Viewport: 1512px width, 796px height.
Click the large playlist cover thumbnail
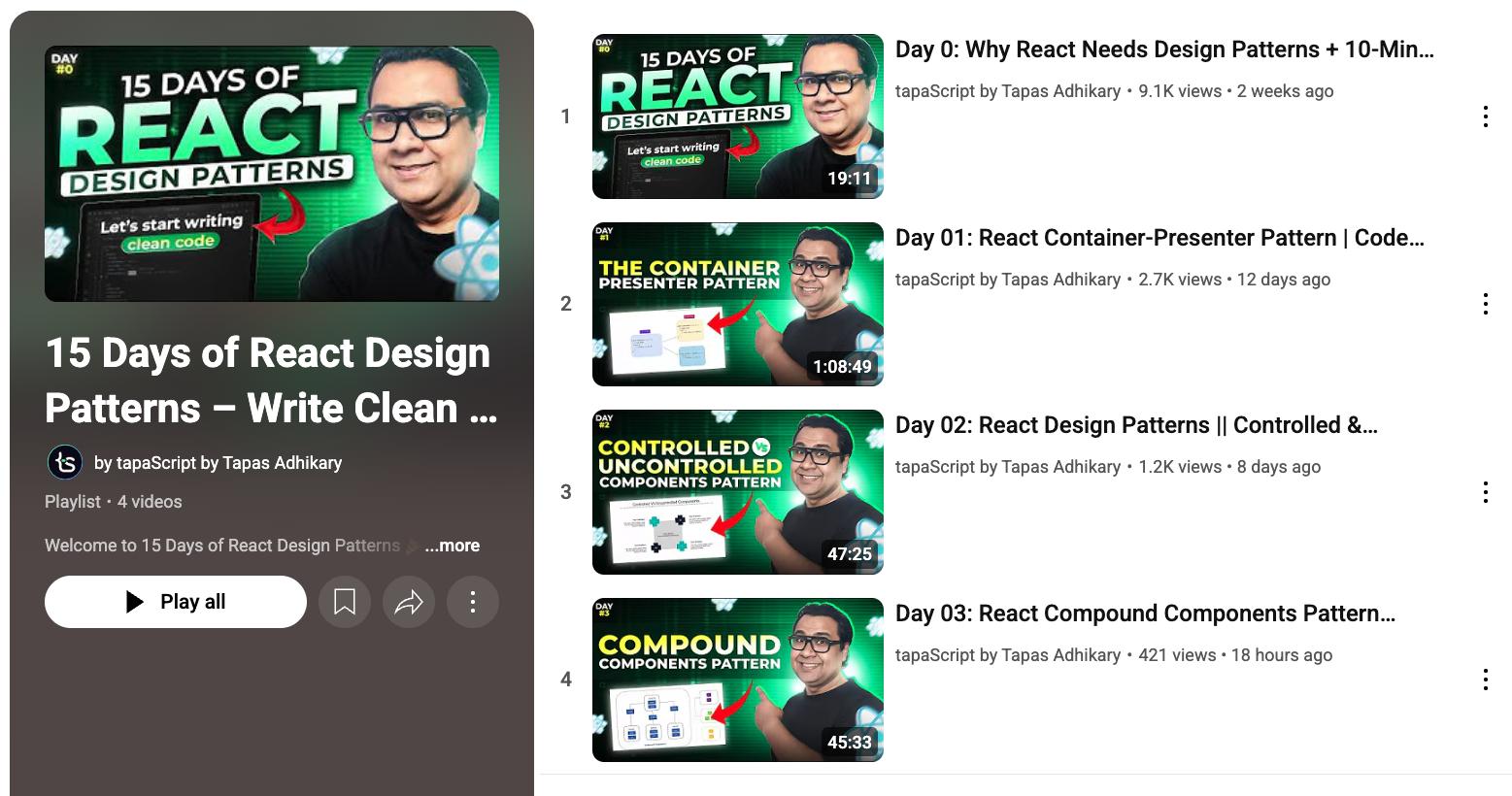click(272, 172)
